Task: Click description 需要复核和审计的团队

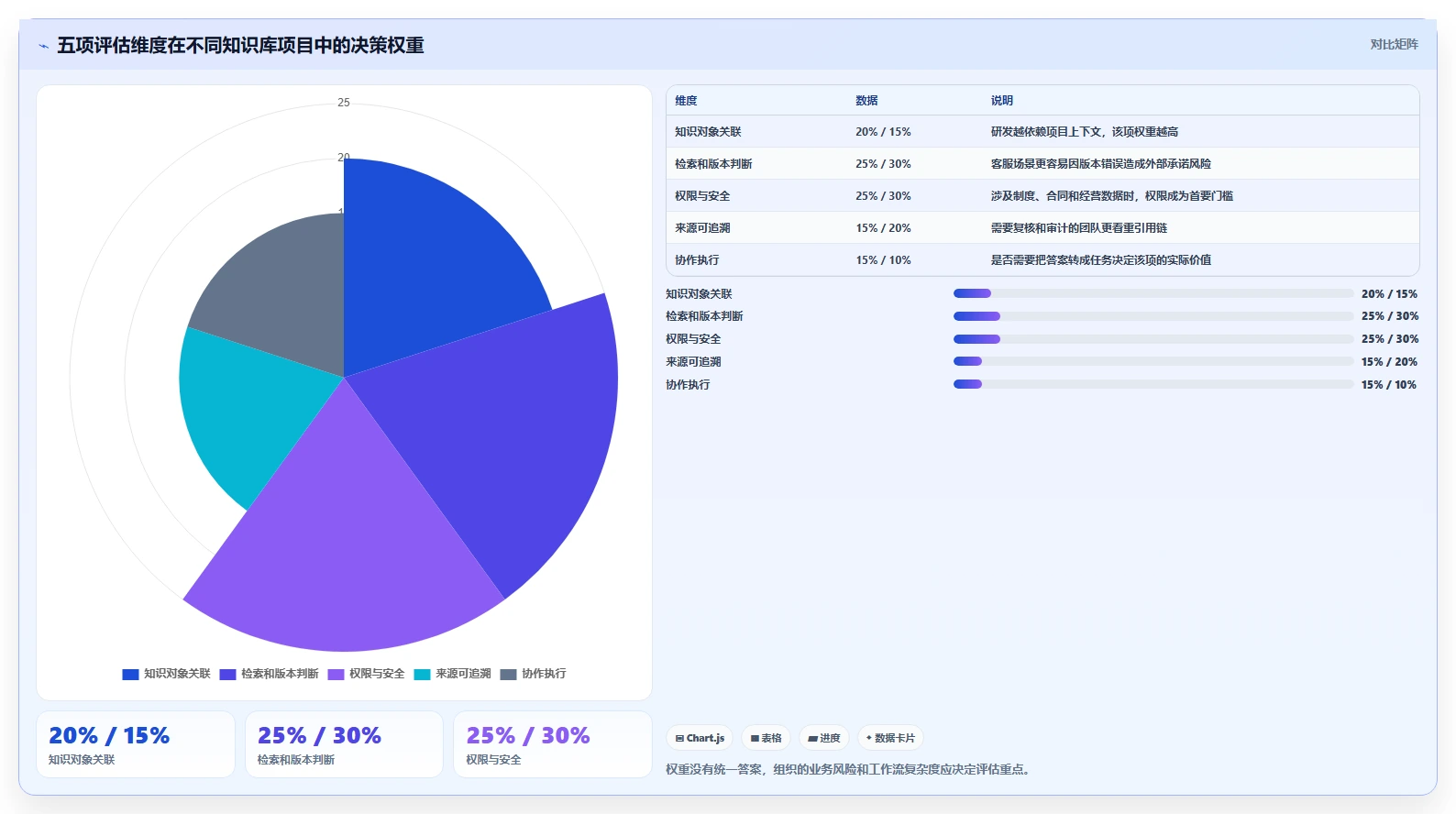Action: [1078, 228]
